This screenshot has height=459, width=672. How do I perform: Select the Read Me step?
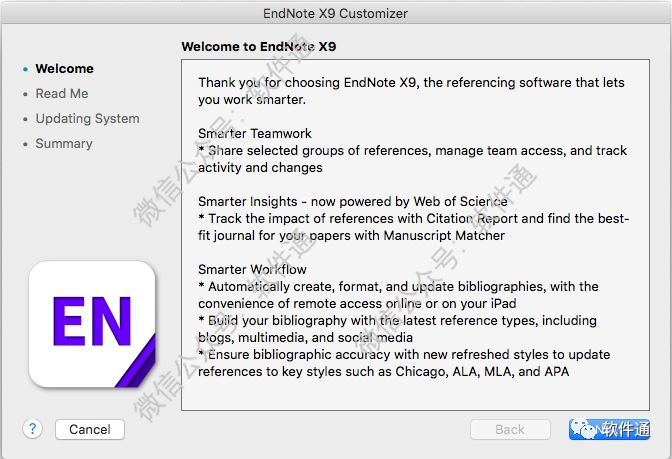tap(62, 93)
